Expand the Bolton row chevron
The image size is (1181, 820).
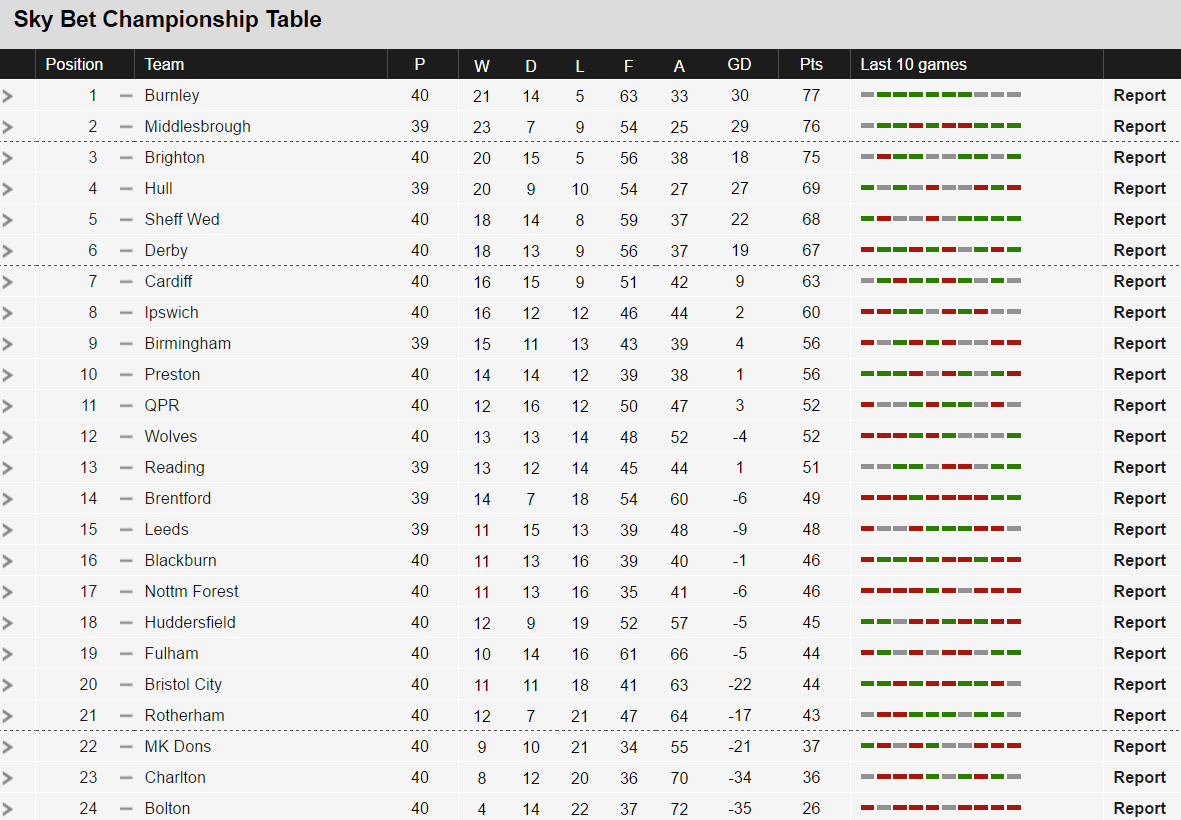tap(8, 809)
